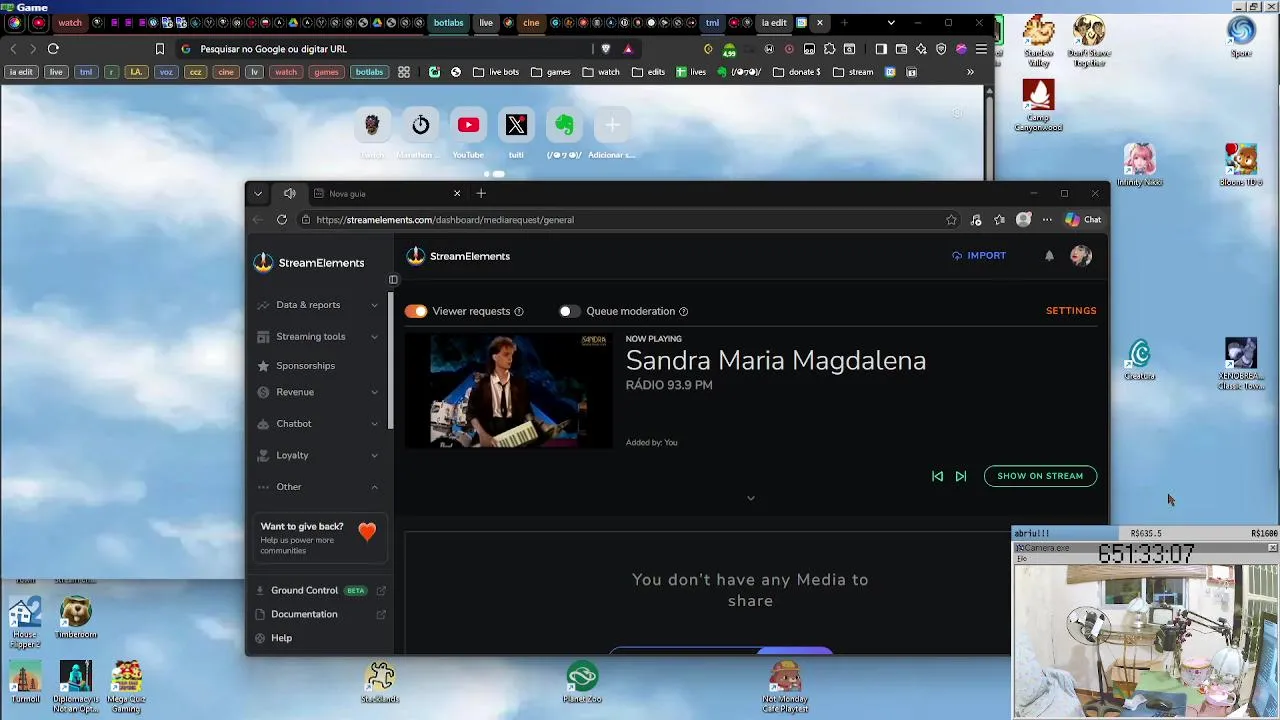Open Stardew Valley desktop icon
Image resolution: width=1280 pixels, height=720 pixels.
(1039, 41)
